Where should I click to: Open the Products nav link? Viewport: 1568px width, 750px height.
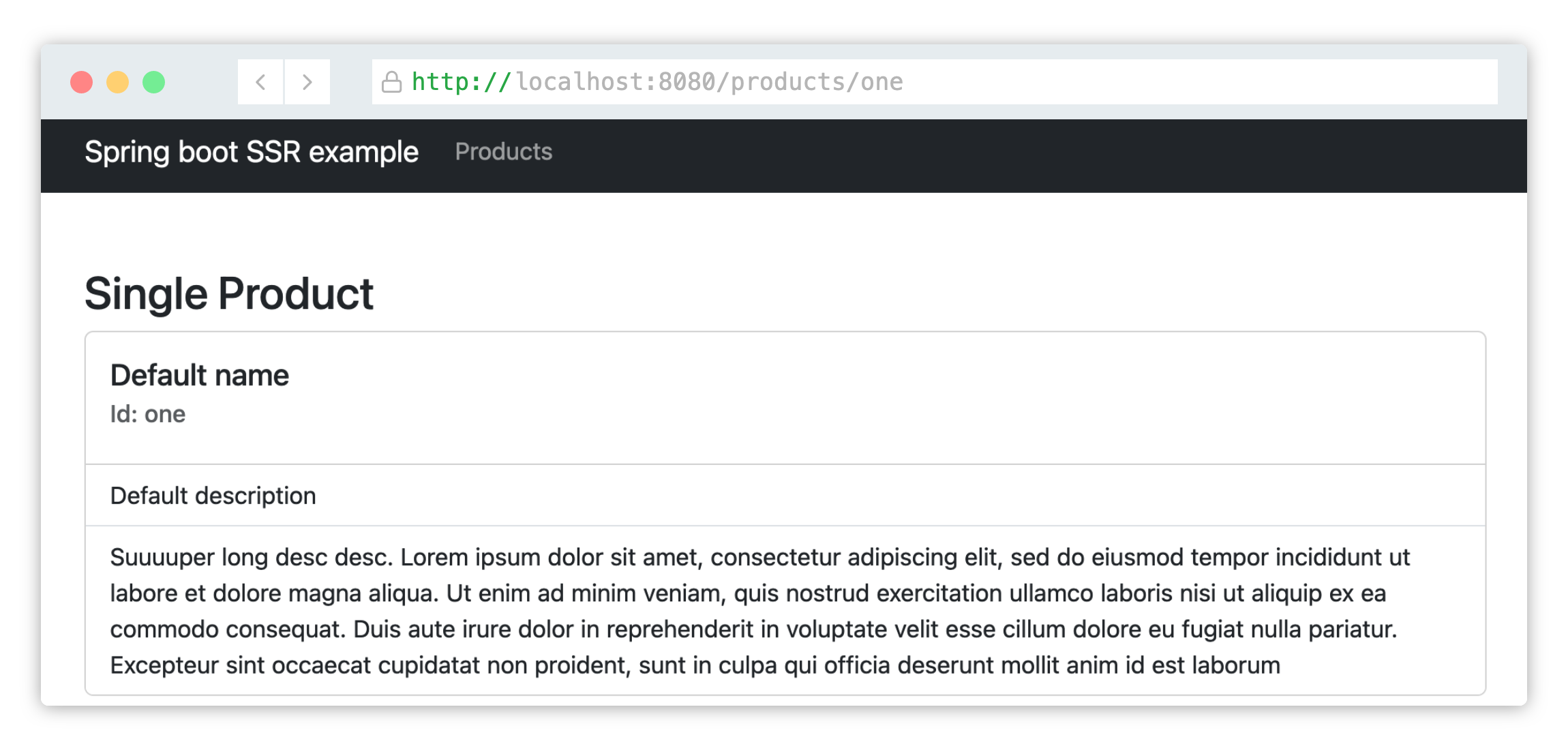tap(504, 151)
